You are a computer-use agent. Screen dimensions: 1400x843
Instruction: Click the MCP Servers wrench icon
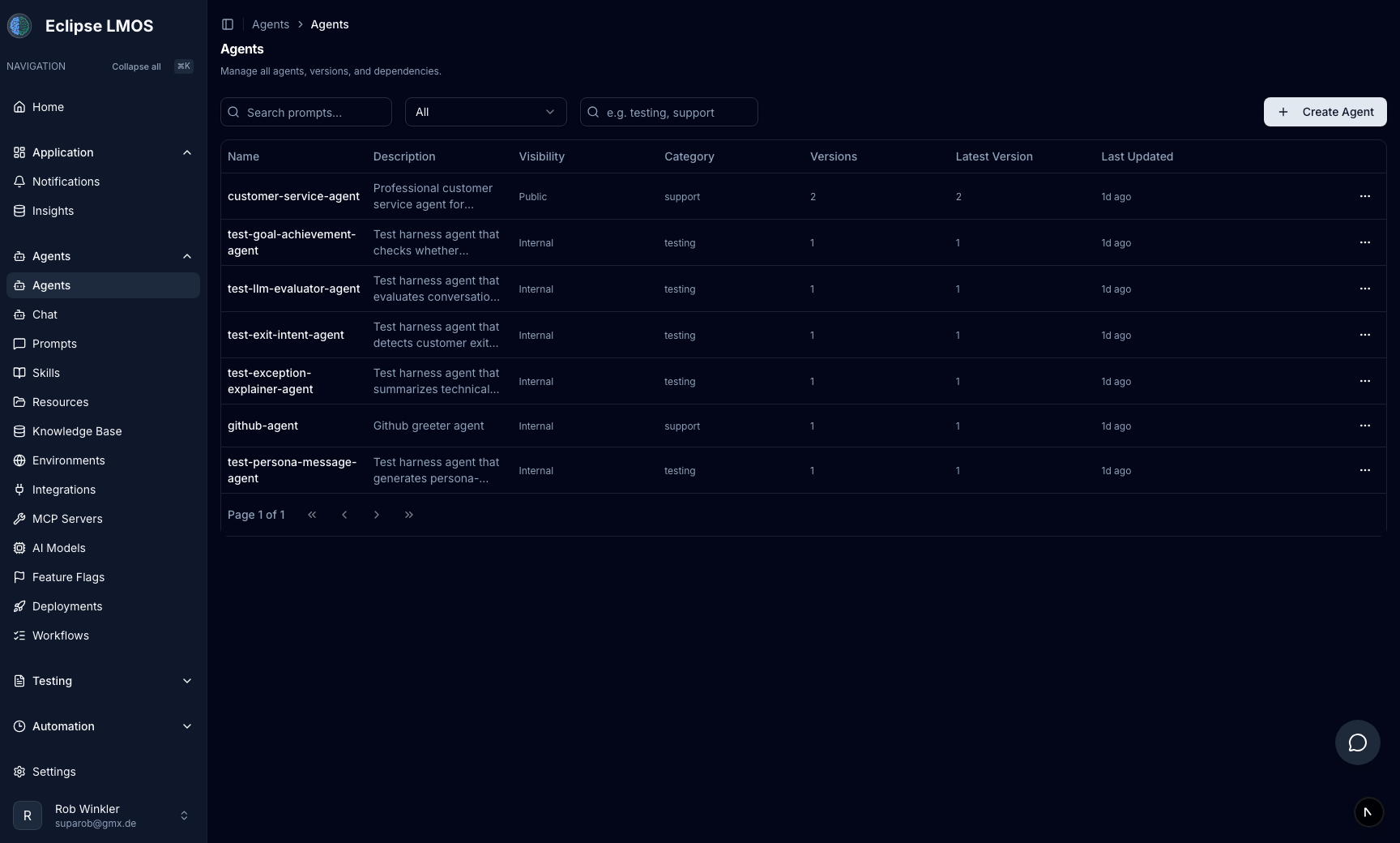coord(19,519)
